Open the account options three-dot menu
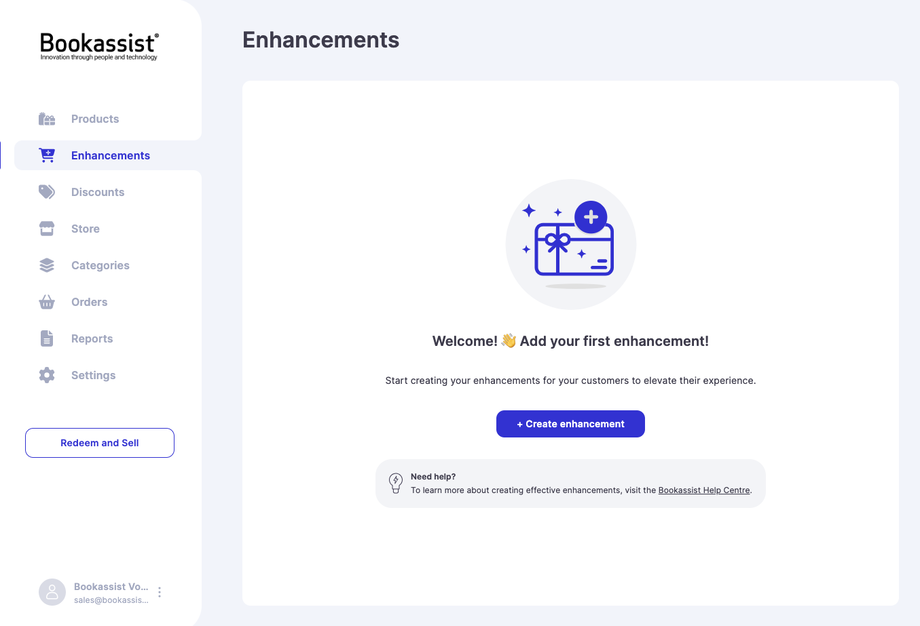920x626 pixels. 160,592
